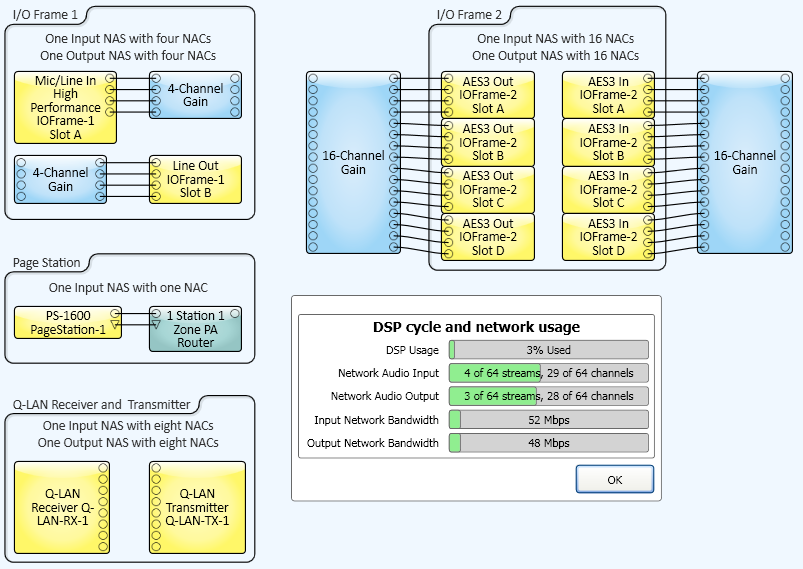
Task: Click 'One Input NAS with eight NACs' text
Action: [x=128, y=426]
